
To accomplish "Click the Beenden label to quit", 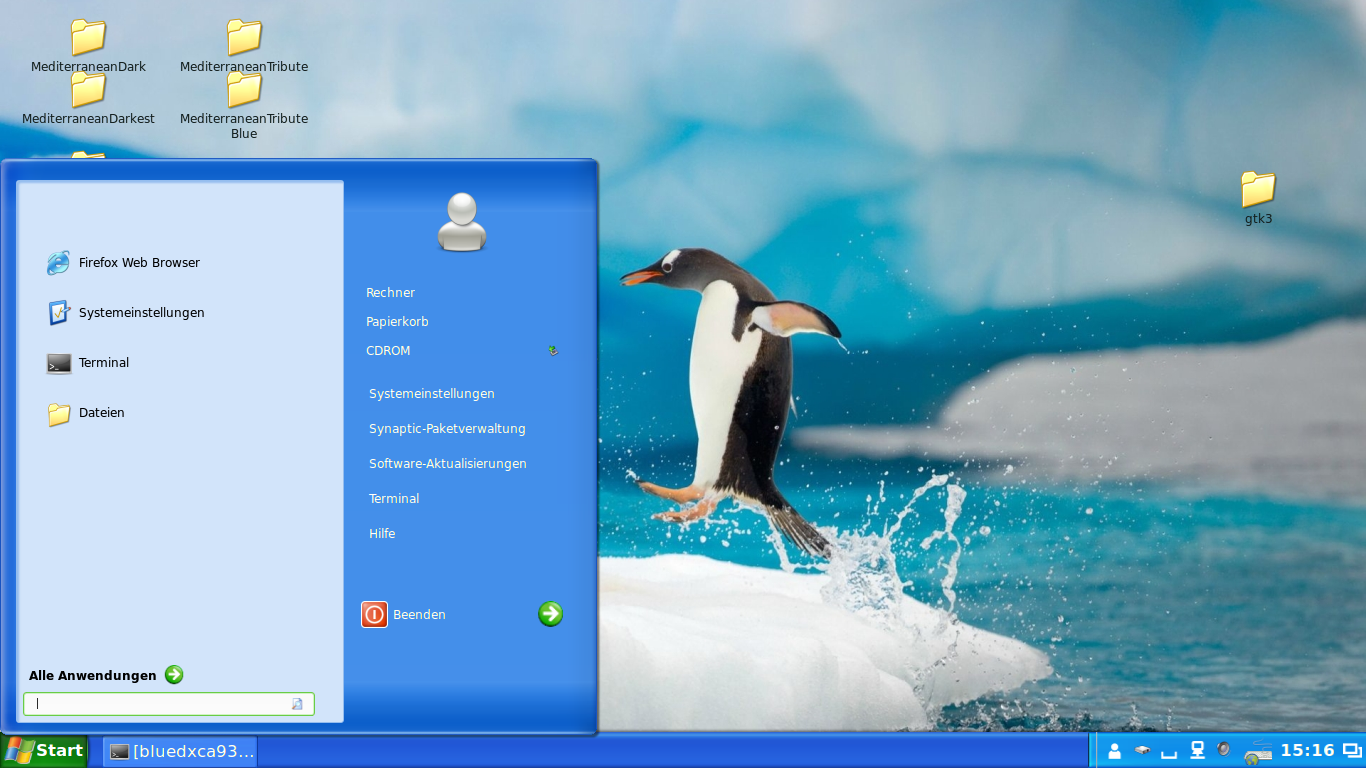I will [419, 615].
